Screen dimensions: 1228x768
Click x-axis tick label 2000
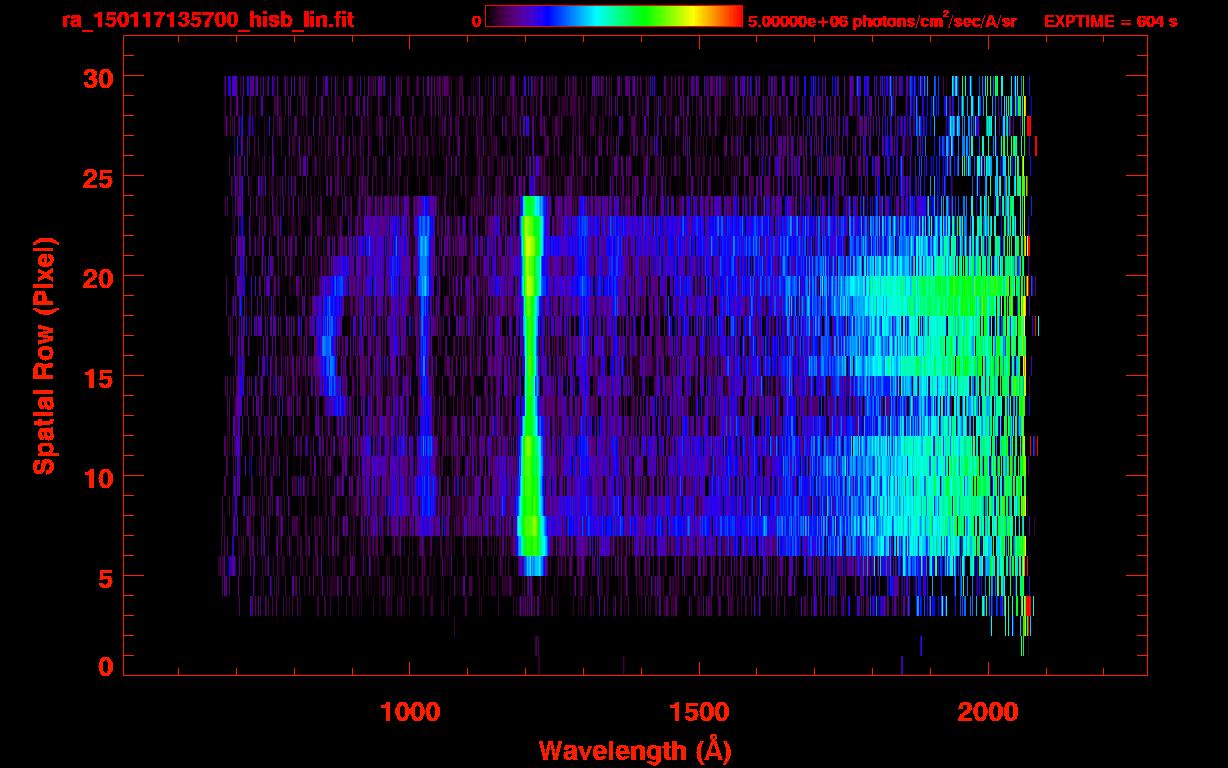point(988,711)
